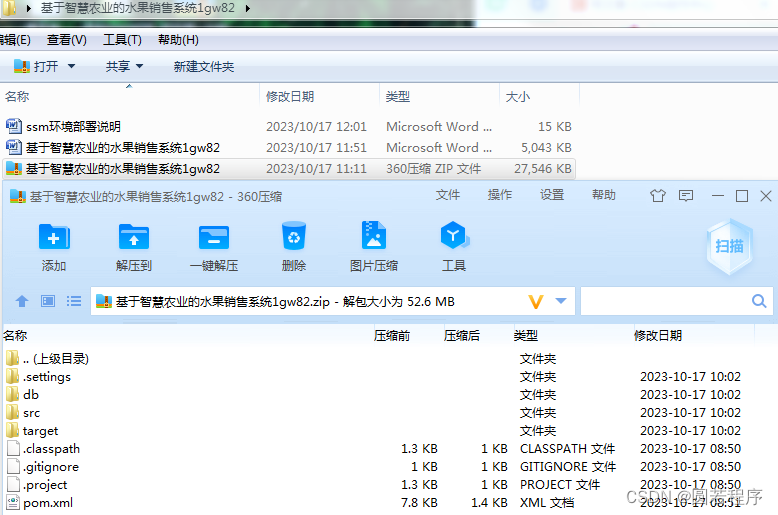Click the orange V icon in the path bar
The image size is (778, 515).
click(x=536, y=301)
